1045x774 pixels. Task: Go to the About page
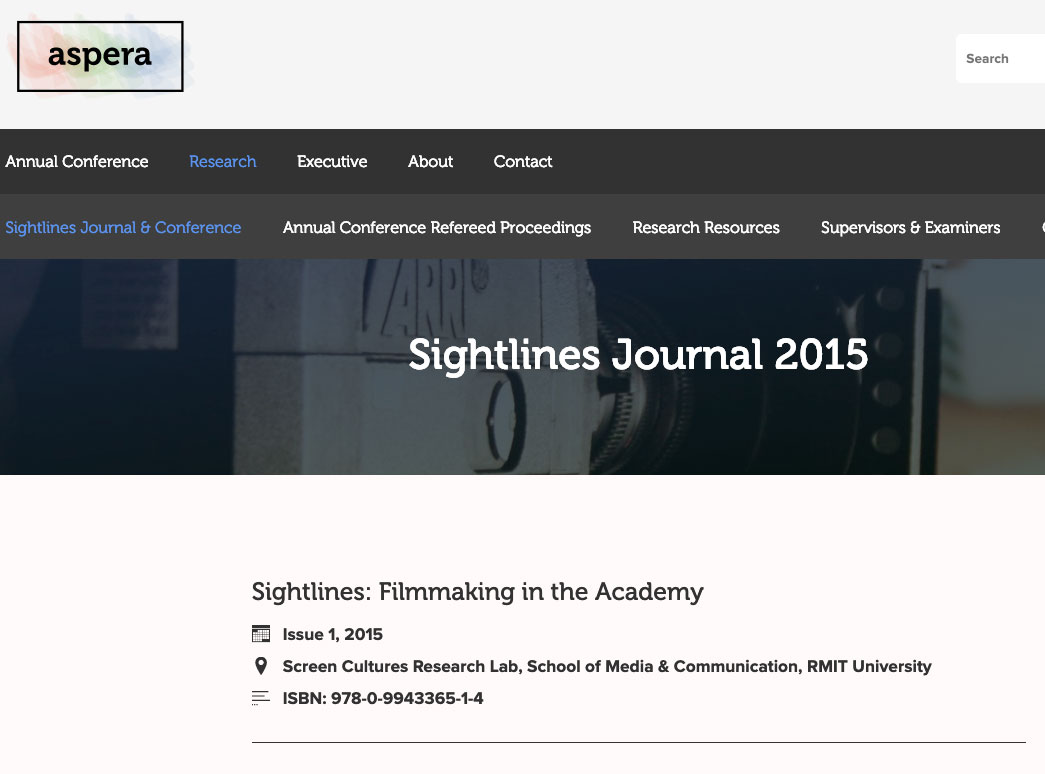click(430, 161)
